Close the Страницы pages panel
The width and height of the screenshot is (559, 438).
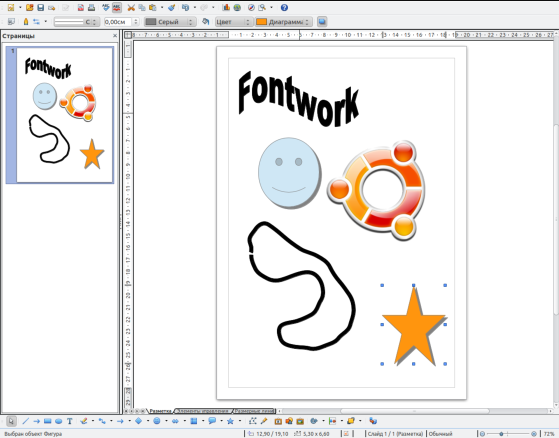point(115,36)
